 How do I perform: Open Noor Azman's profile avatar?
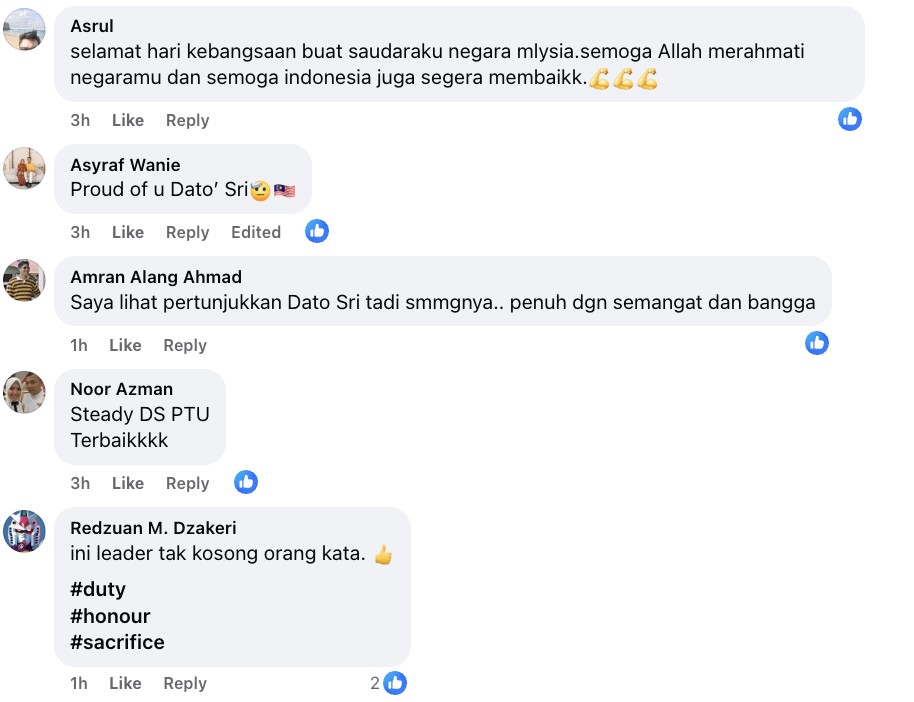[24, 392]
